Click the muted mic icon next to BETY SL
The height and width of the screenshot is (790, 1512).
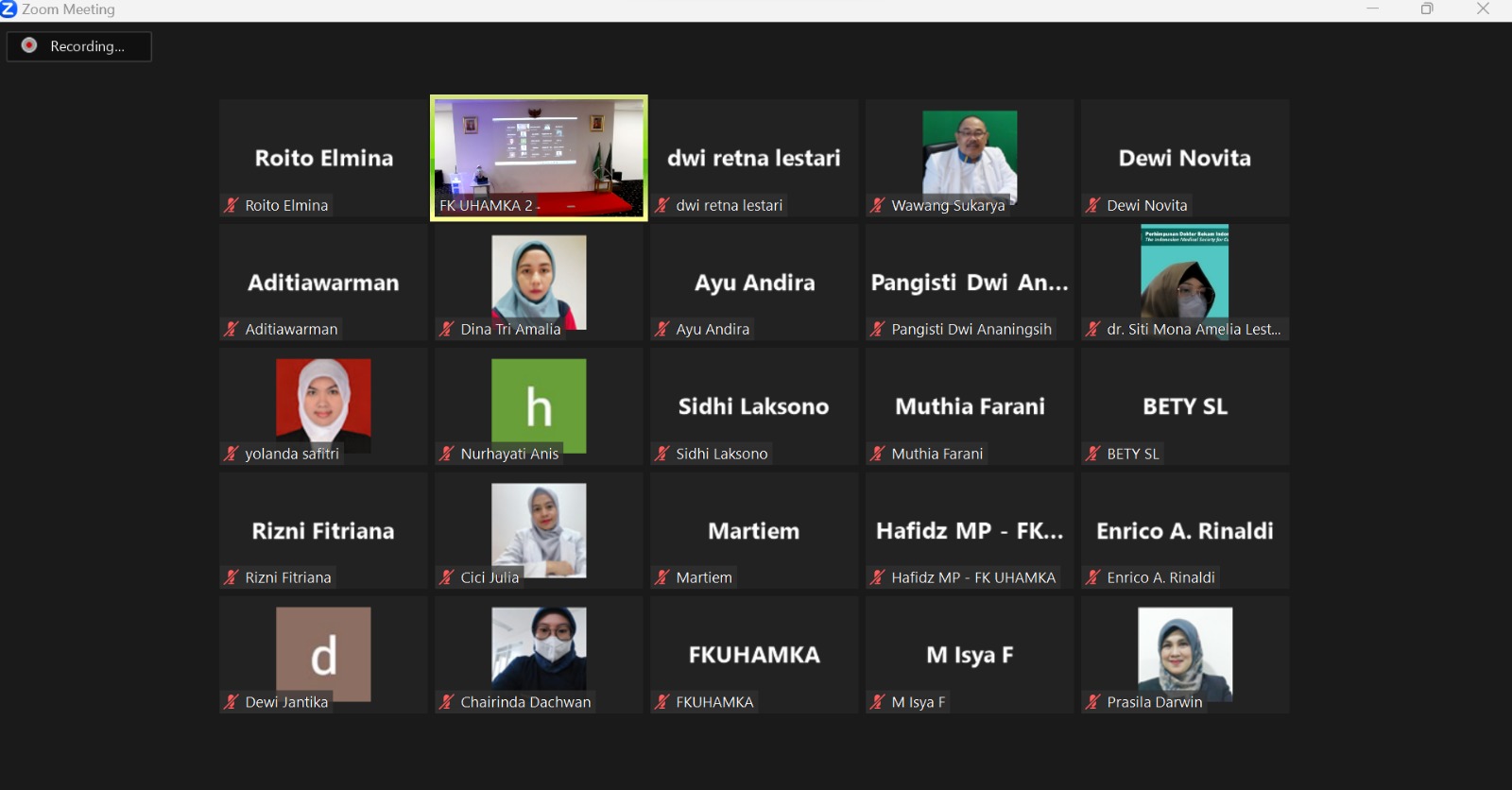pos(1092,454)
